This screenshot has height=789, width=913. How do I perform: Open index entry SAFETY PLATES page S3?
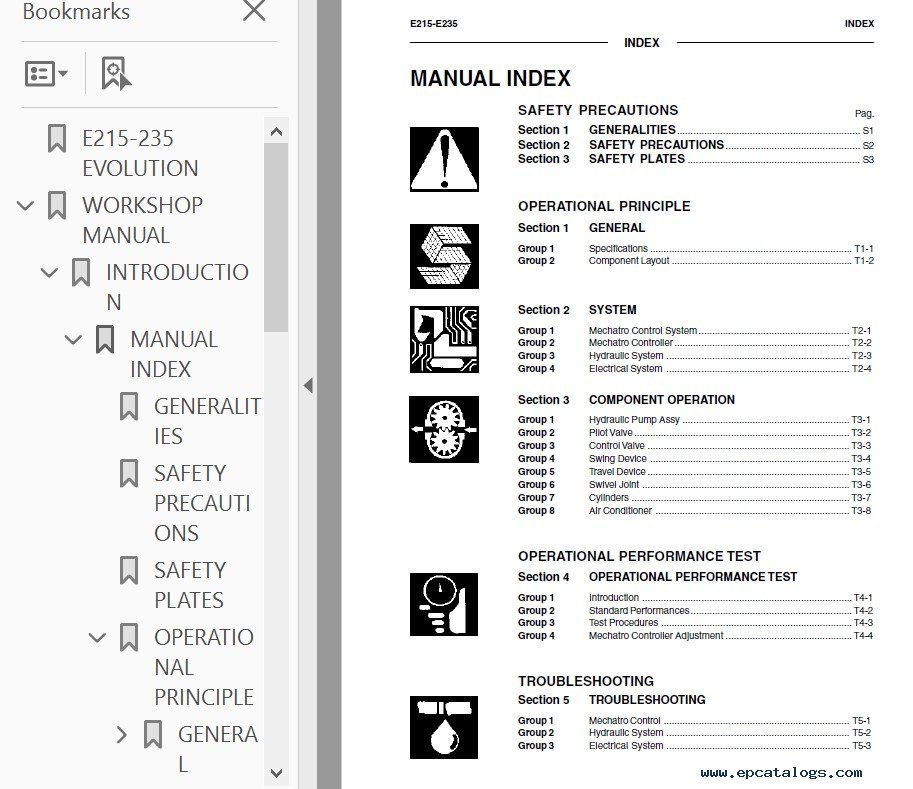[696, 159]
